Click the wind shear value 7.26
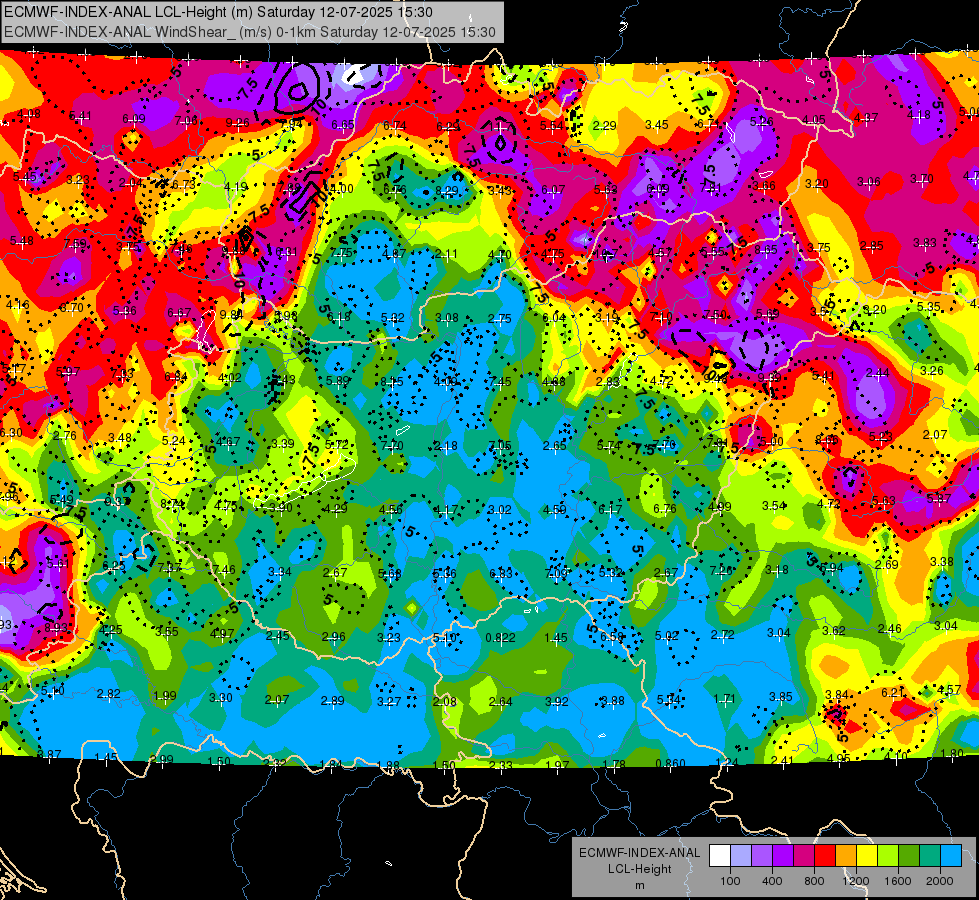The height and width of the screenshot is (900, 979). (721, 570)
